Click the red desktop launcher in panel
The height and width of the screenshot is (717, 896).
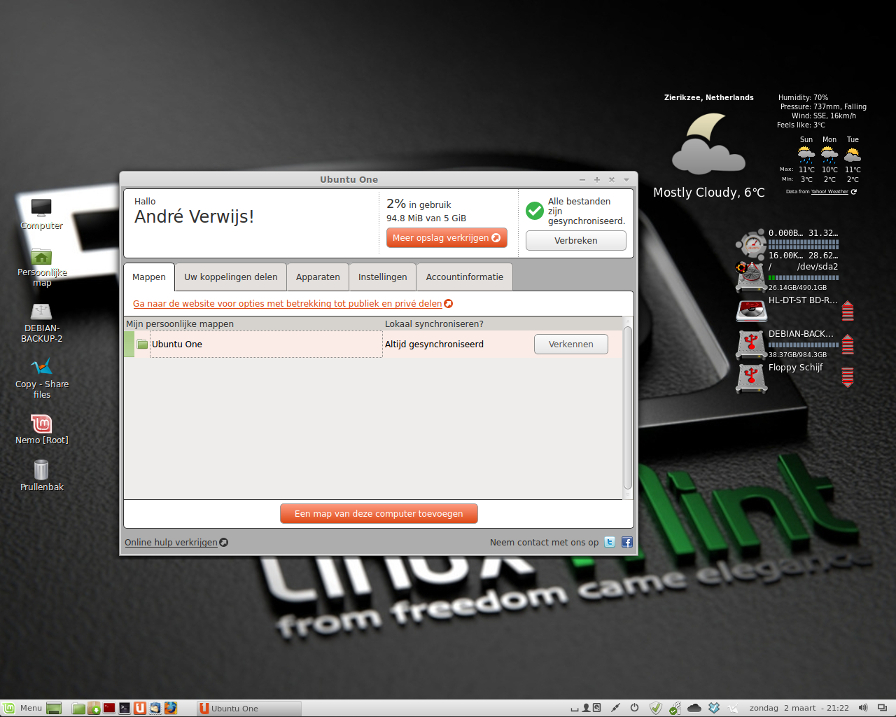pos(109,708)
